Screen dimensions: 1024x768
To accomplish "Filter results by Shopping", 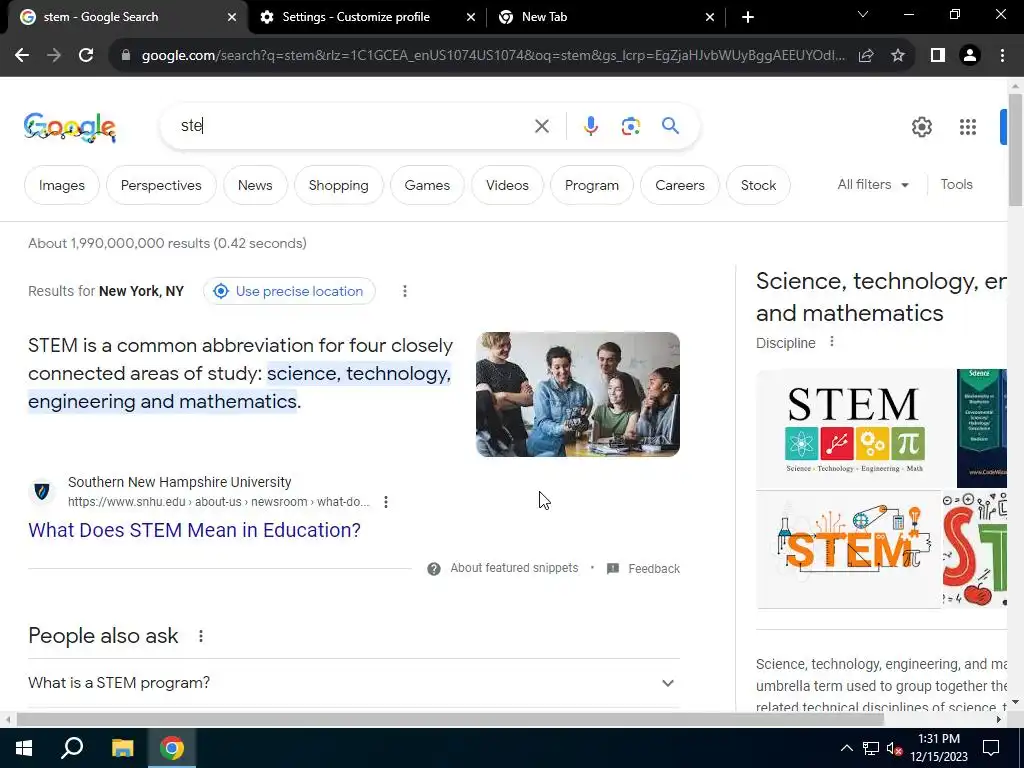I will click(339, 185).
